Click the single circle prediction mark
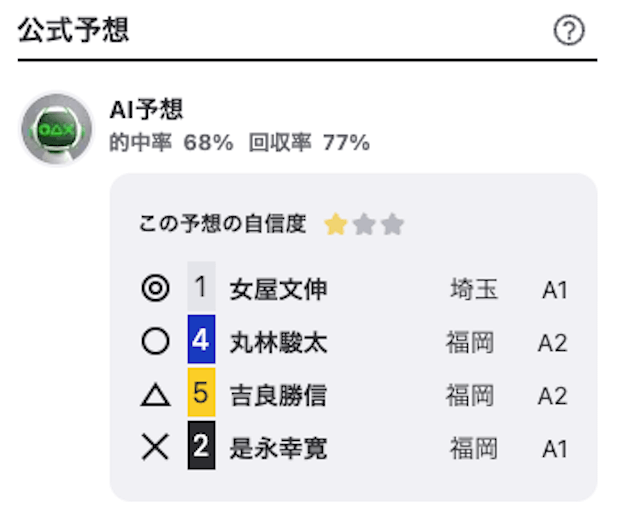Image resolution: width=640 pixels, height=530 pixels. click(x=155, y=341)
